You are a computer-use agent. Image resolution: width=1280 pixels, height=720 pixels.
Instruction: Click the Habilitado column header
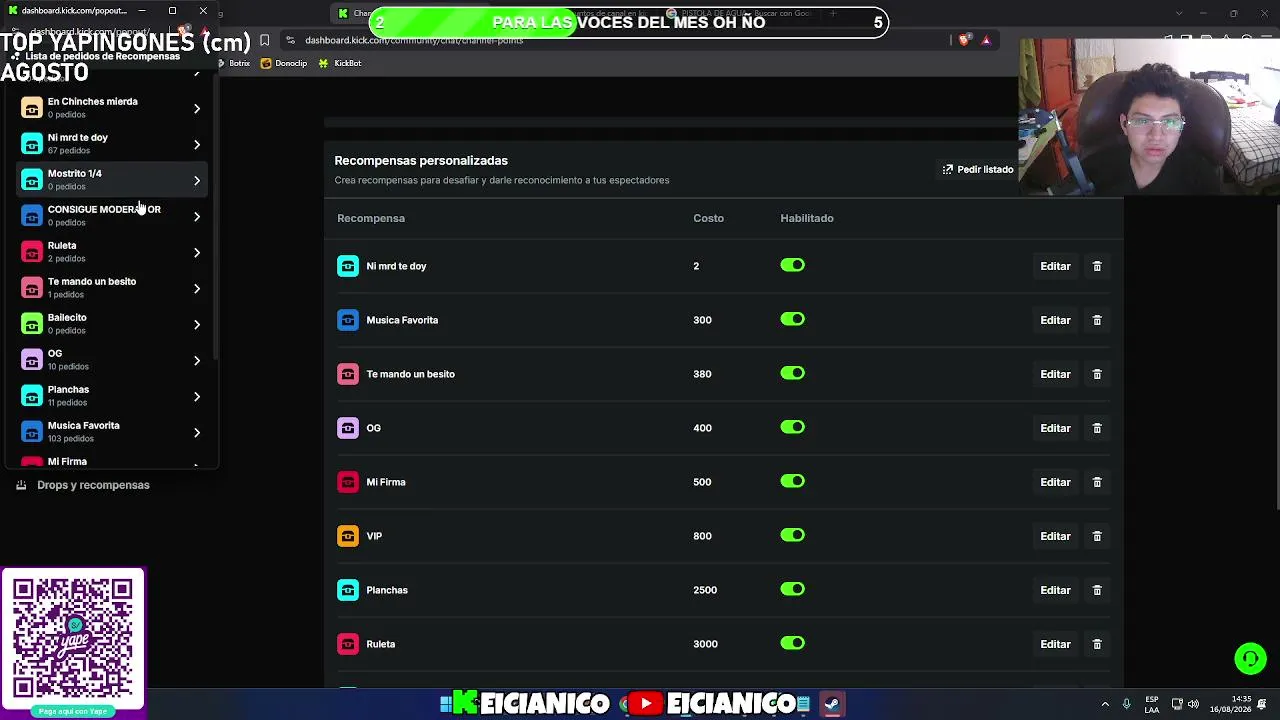[x=807, y=218]
